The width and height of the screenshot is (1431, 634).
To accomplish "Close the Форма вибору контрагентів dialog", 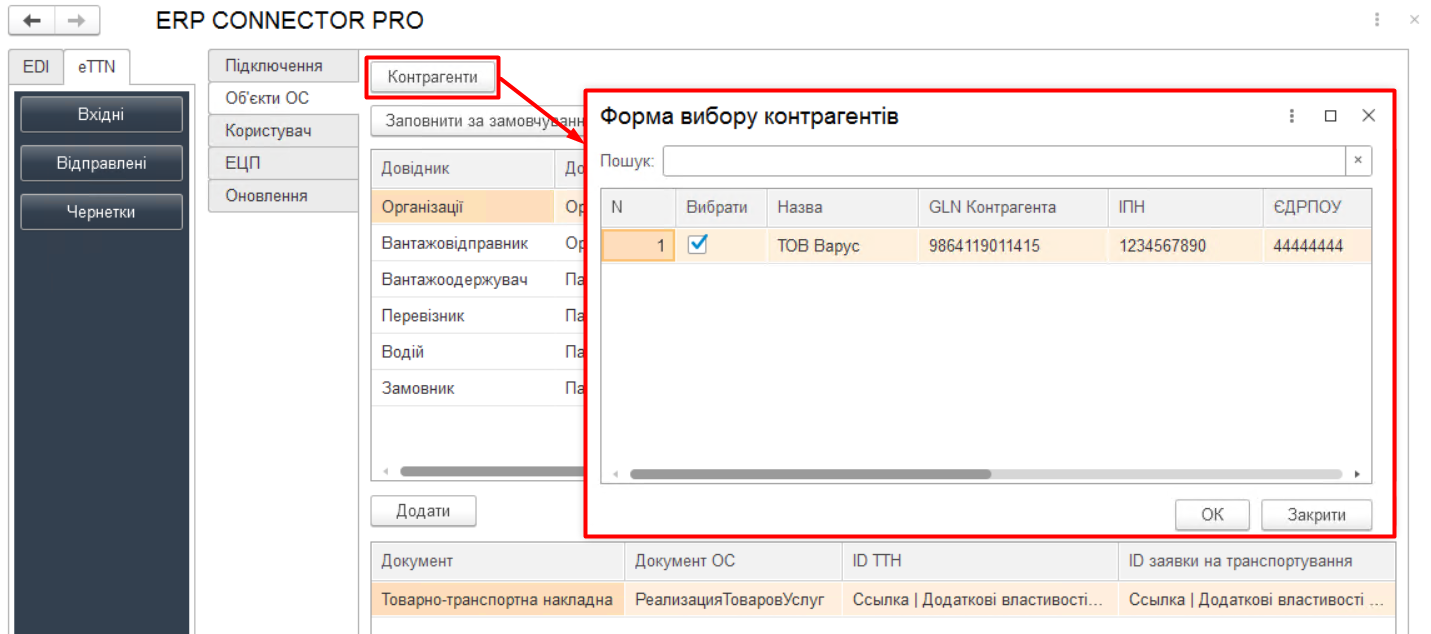I will 1369,116.
